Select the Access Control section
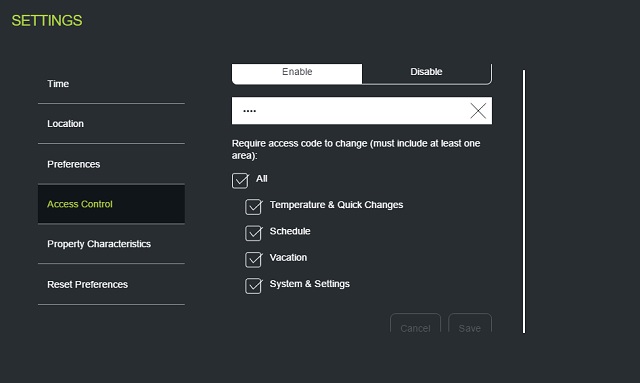The image size is (640, 383). click(111, 204)
